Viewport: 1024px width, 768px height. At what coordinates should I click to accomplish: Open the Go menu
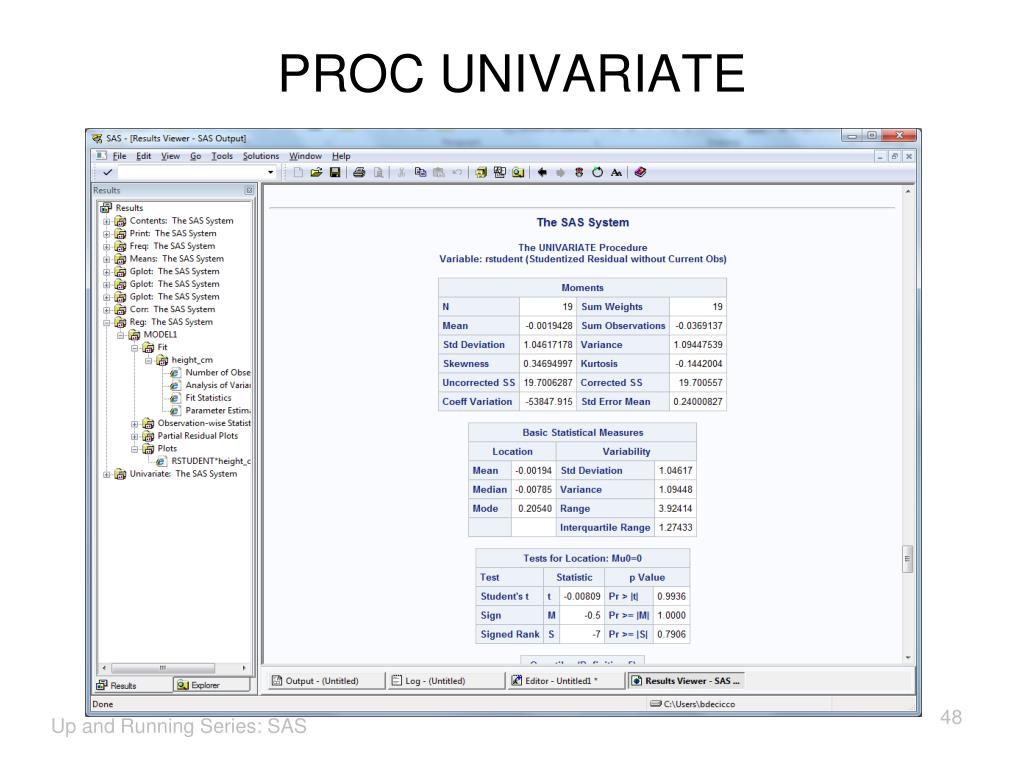pos(196,156)
